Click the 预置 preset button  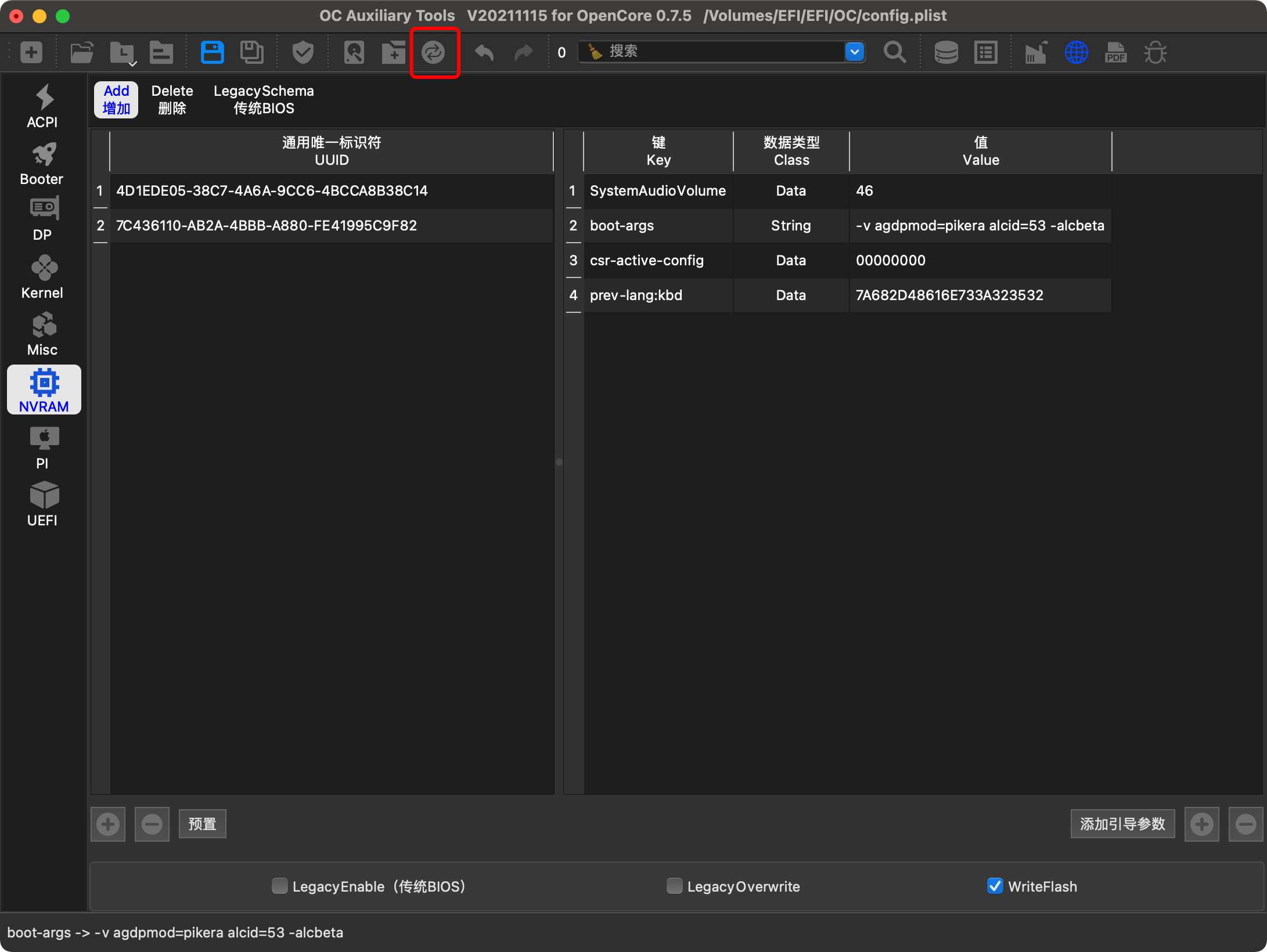tap(202, 824)
